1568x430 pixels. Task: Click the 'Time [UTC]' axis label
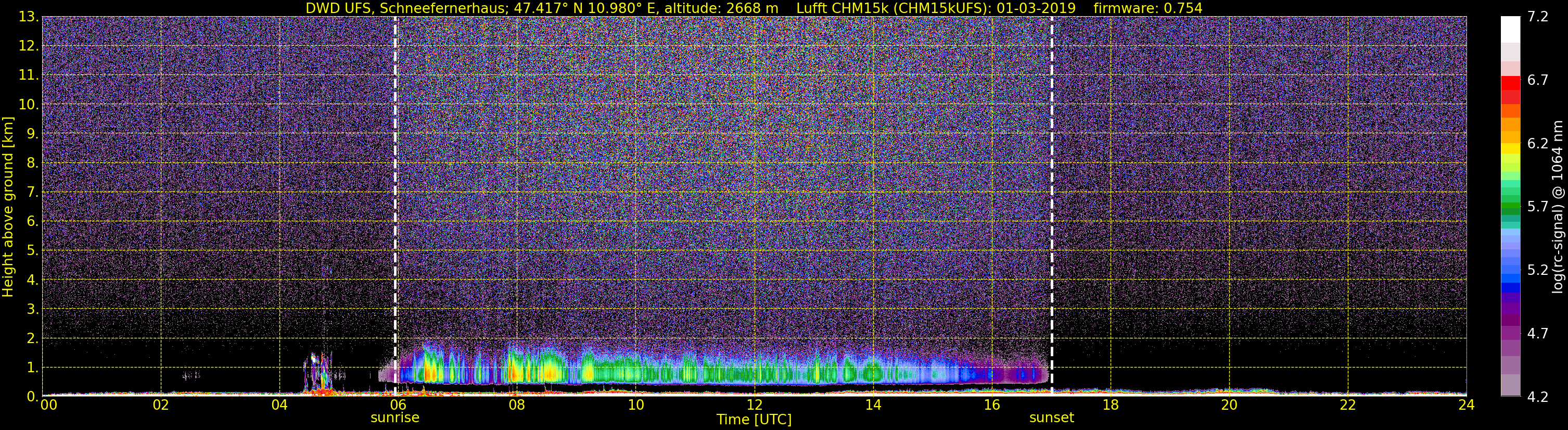[x=754, y=420]
